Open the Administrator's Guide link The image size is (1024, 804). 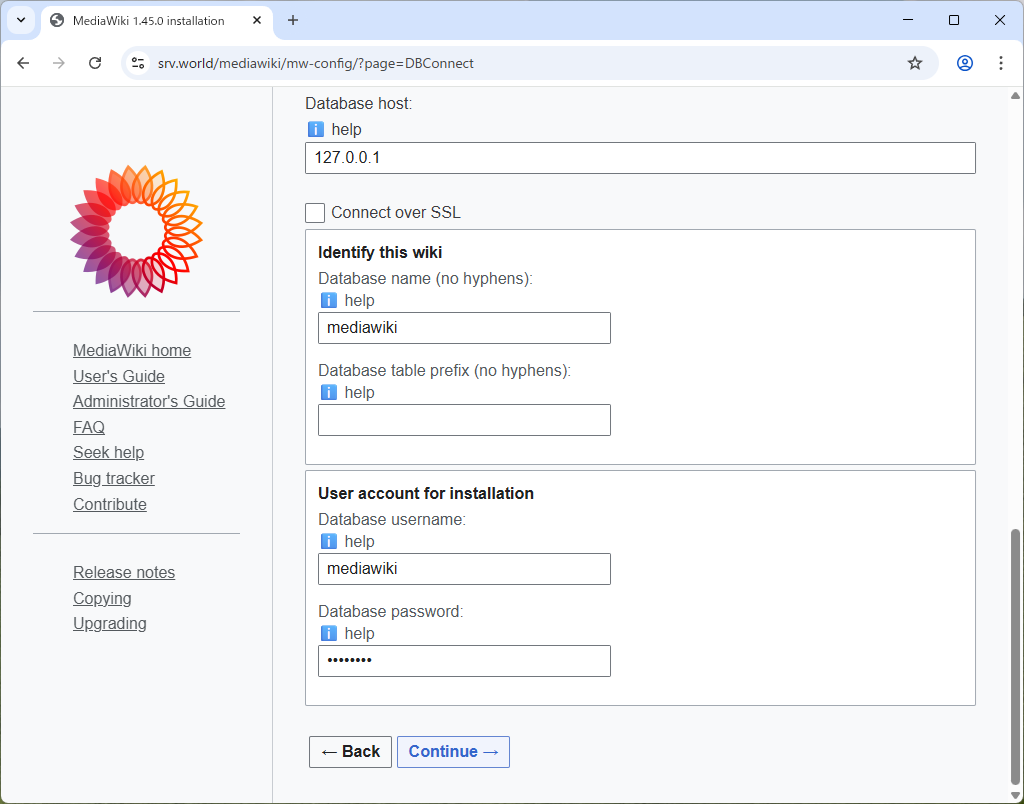click(148, 401)
